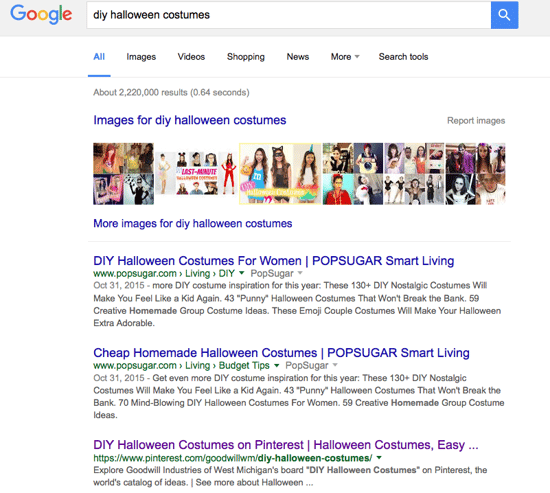Viewport: 550px width, 493px height.
Task: Open Search tools options
Action: click(x=403, y=56)
